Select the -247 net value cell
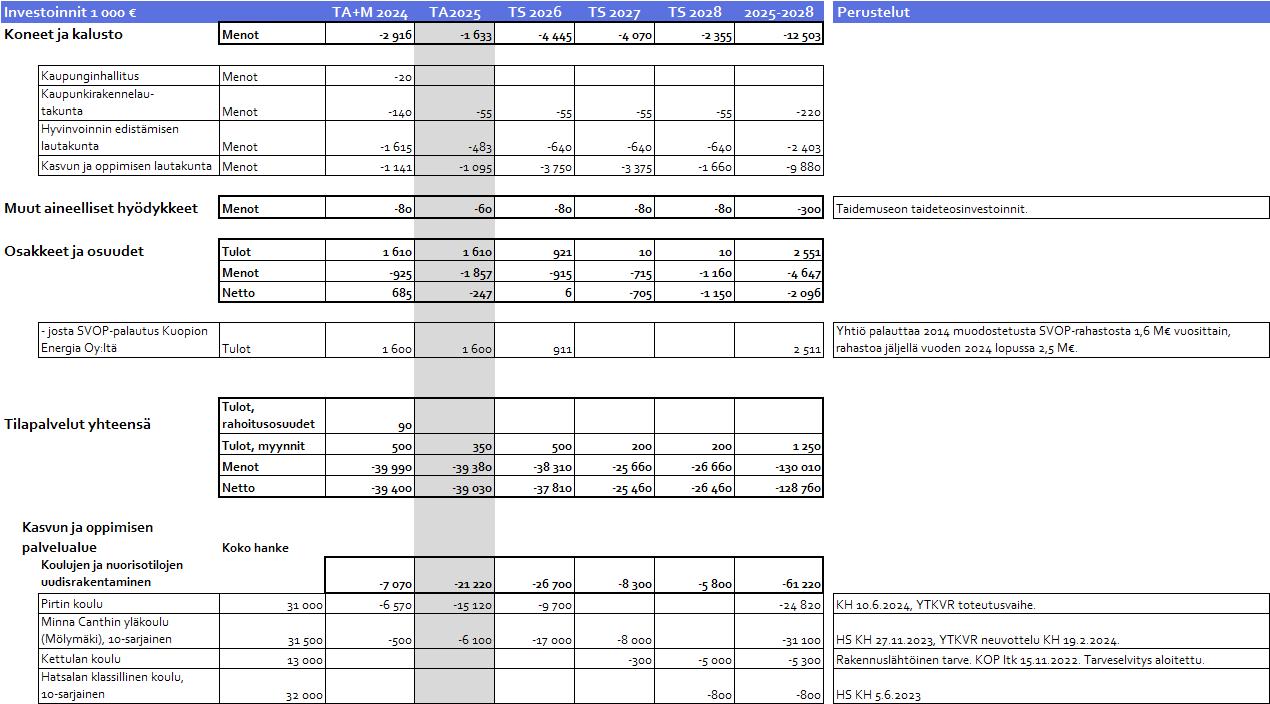This screenshot has width=1270, height=704. coord(454,293)
